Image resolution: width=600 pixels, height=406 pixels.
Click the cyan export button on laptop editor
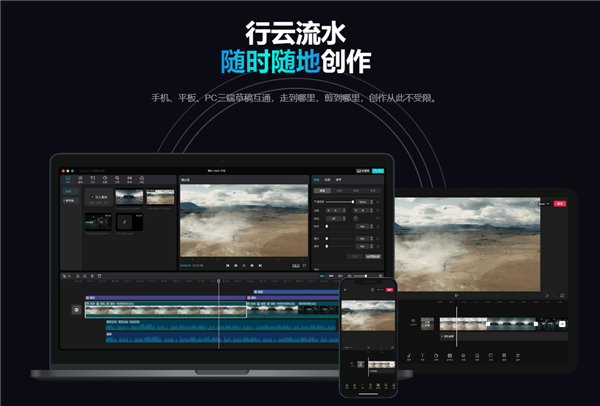377,172
